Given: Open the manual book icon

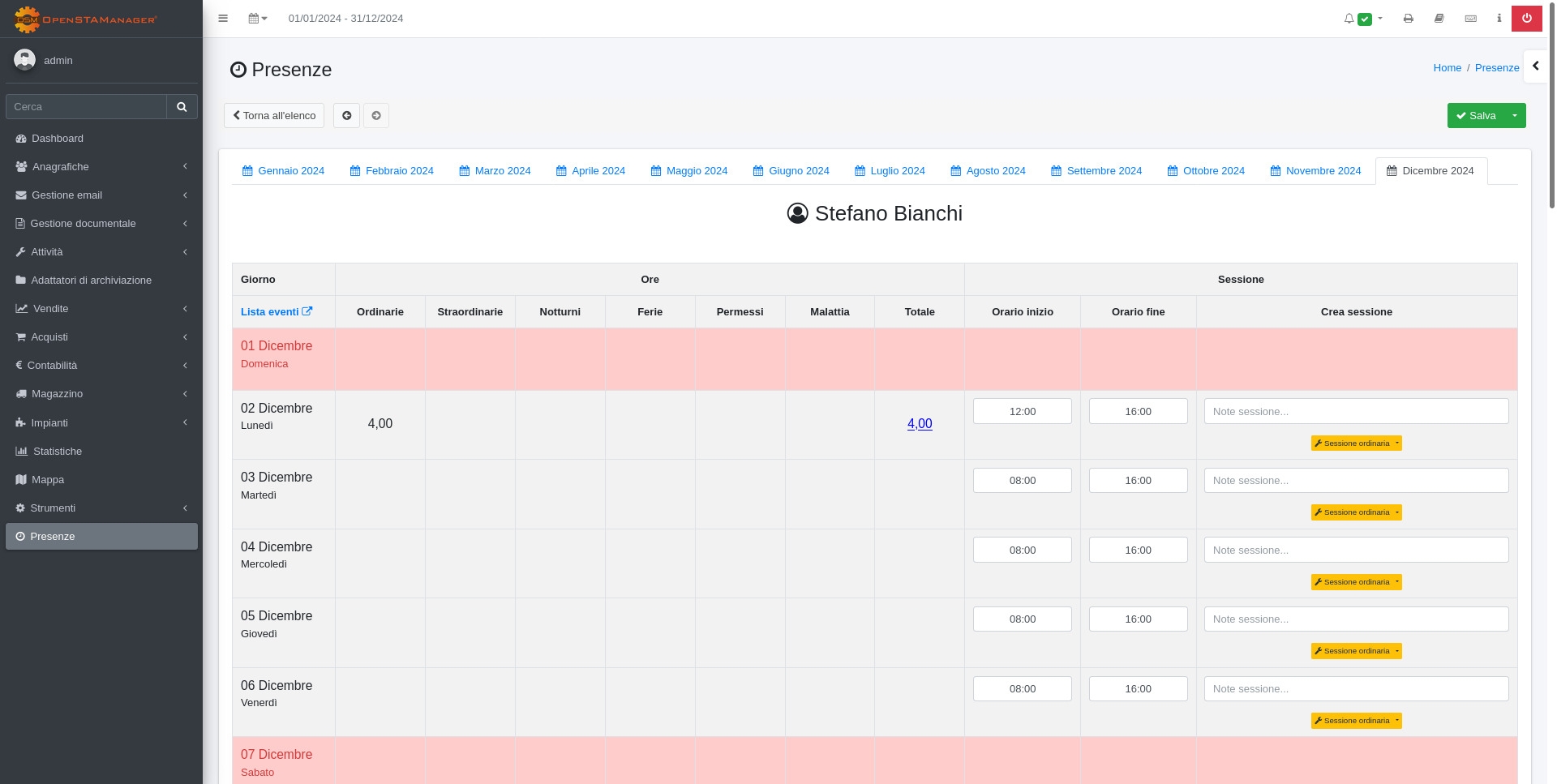Looking at the screenshot, I should coord(1439,18).
